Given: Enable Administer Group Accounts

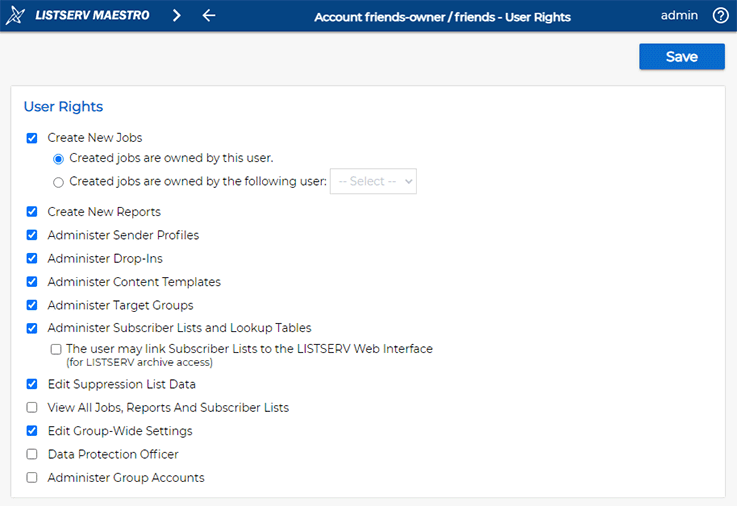Looking at the screenshot, I should pyautogui.click(x=32, y=478).
